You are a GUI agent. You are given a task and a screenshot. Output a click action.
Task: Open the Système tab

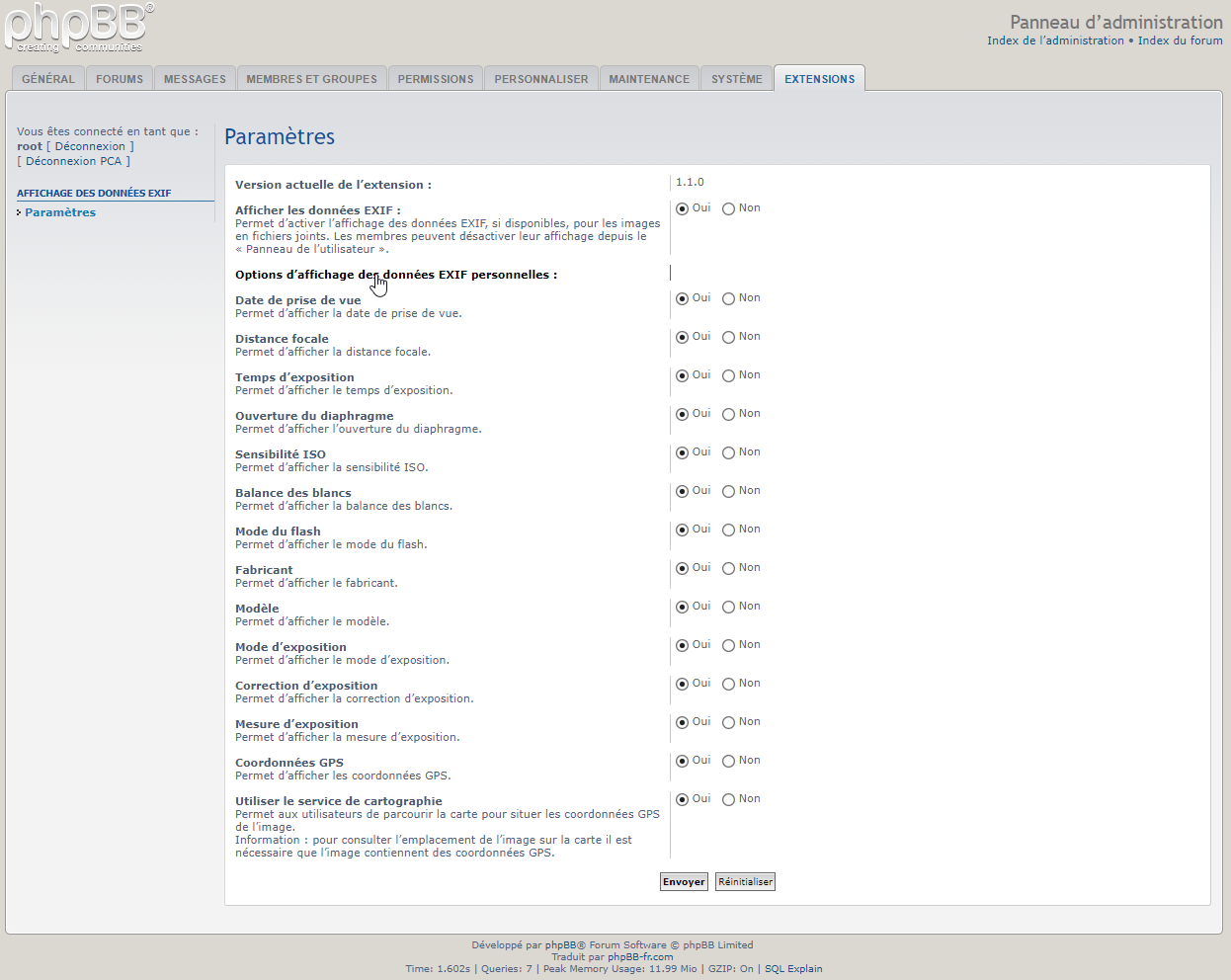point(737,79)
